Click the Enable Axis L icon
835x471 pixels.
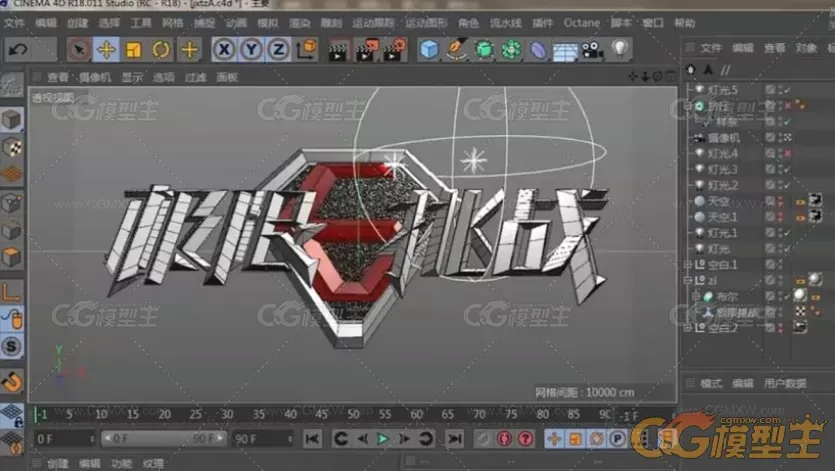(12, 292)
